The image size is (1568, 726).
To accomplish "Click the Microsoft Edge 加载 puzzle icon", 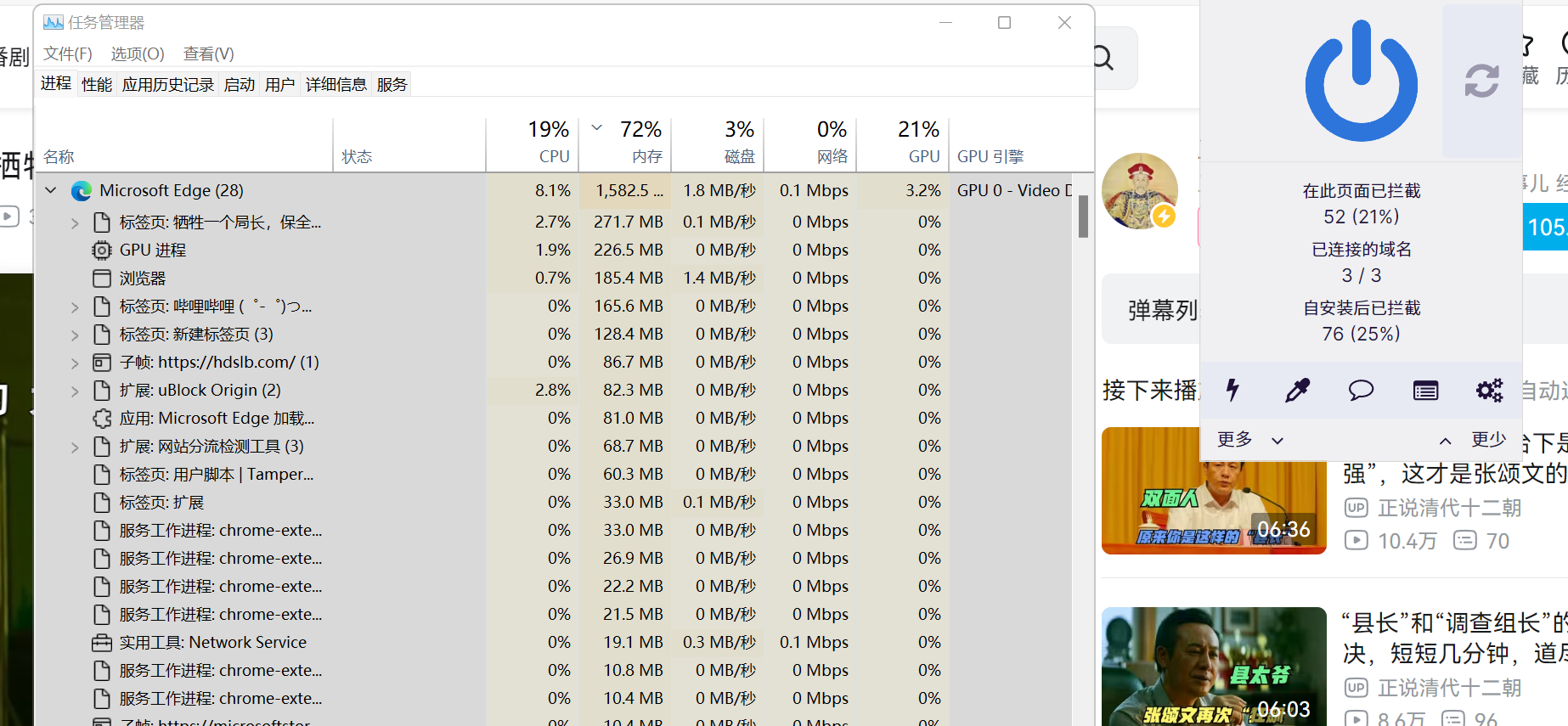I will click(102, 419).
